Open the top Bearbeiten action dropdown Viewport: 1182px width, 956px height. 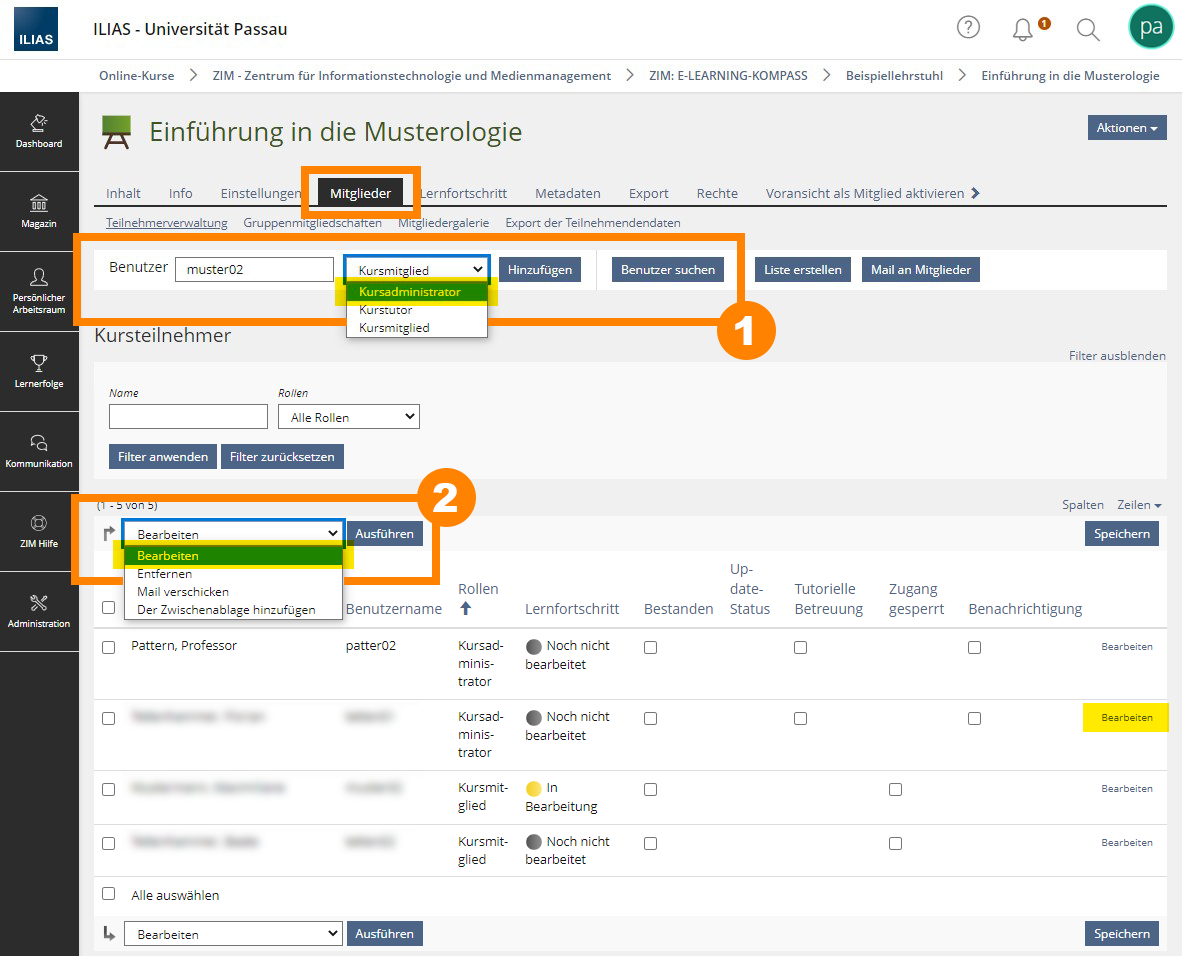[234, 534]
